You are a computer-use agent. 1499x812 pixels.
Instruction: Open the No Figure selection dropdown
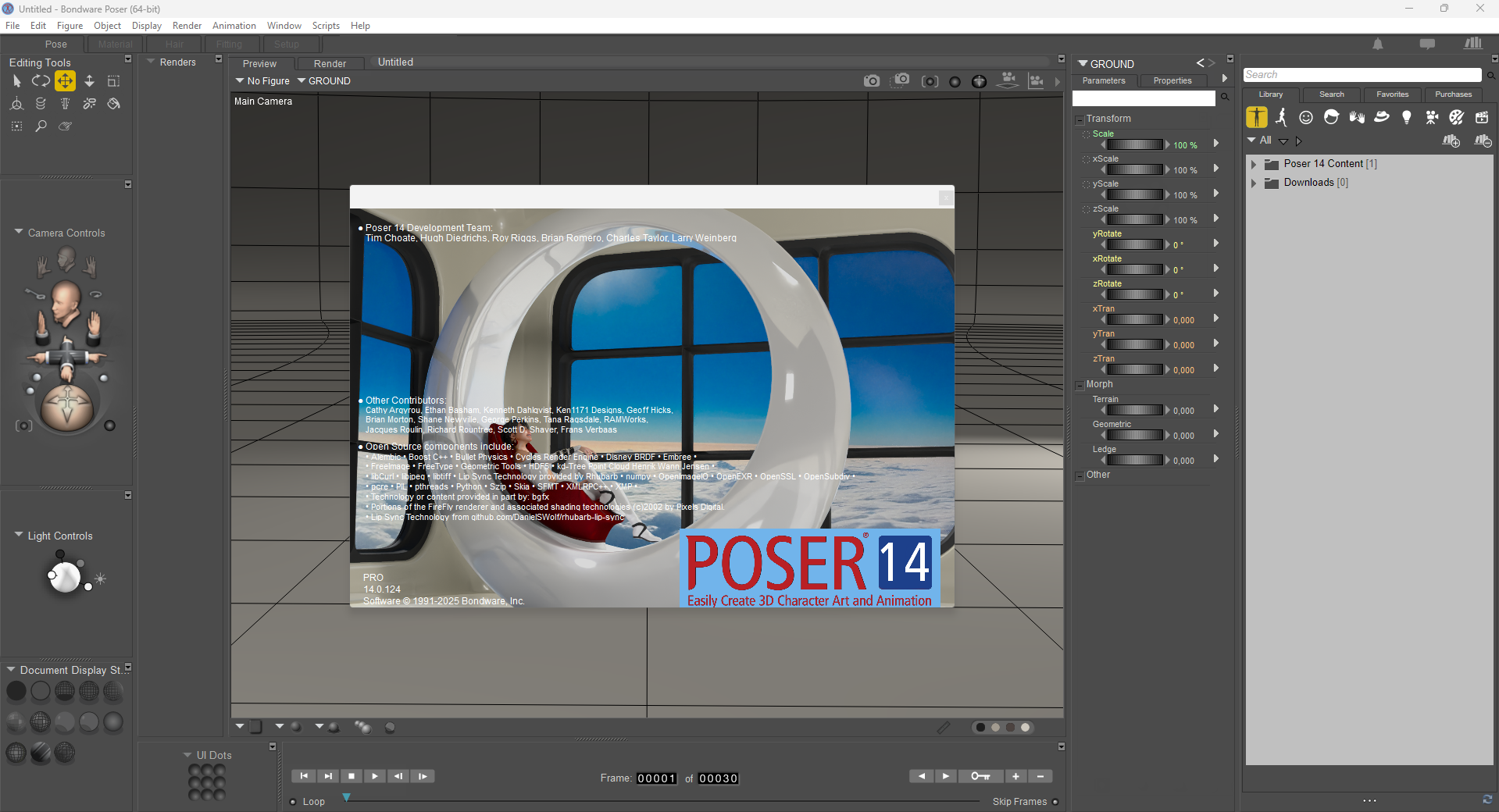(262, 81)
